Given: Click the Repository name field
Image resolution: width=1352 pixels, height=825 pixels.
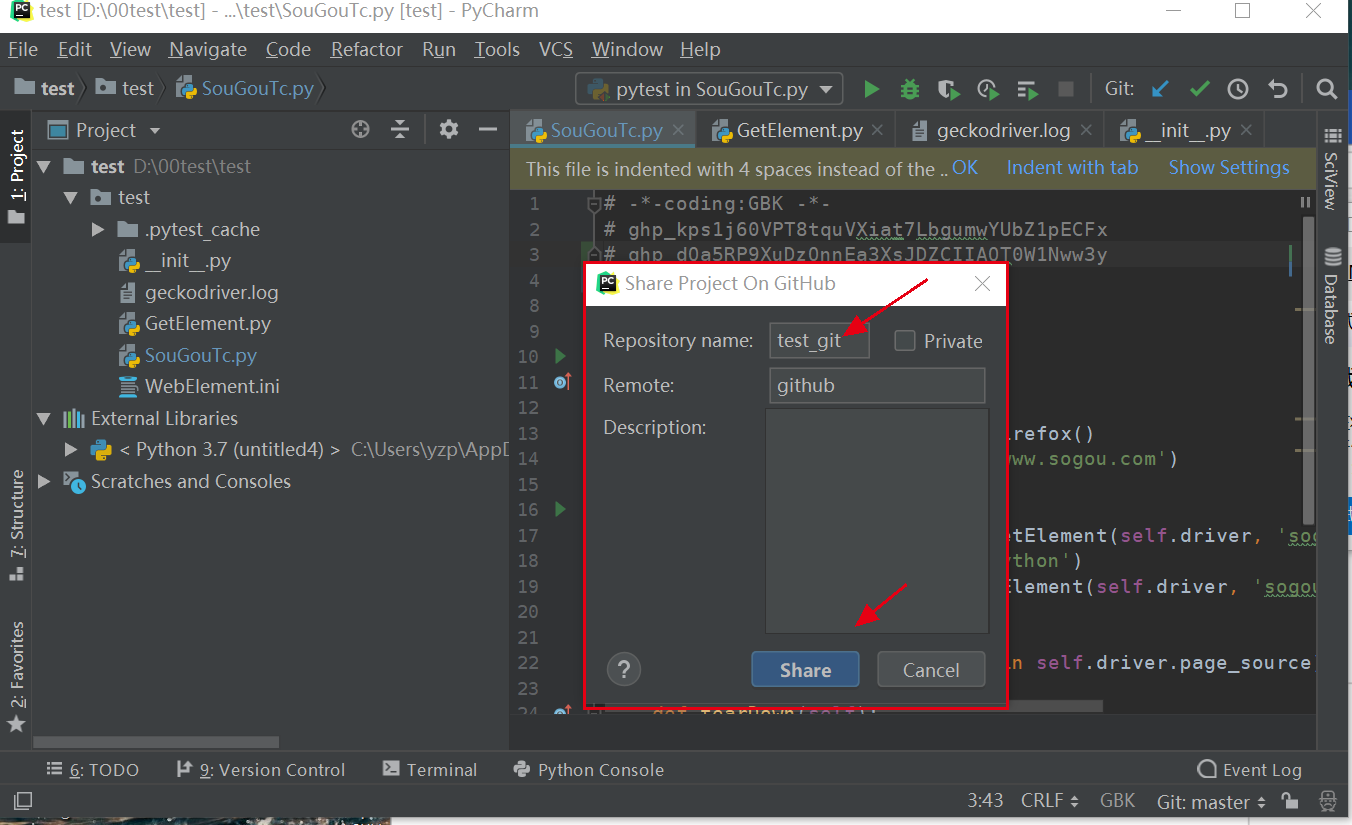Looking at the screenshot, I should pos(819,341).
